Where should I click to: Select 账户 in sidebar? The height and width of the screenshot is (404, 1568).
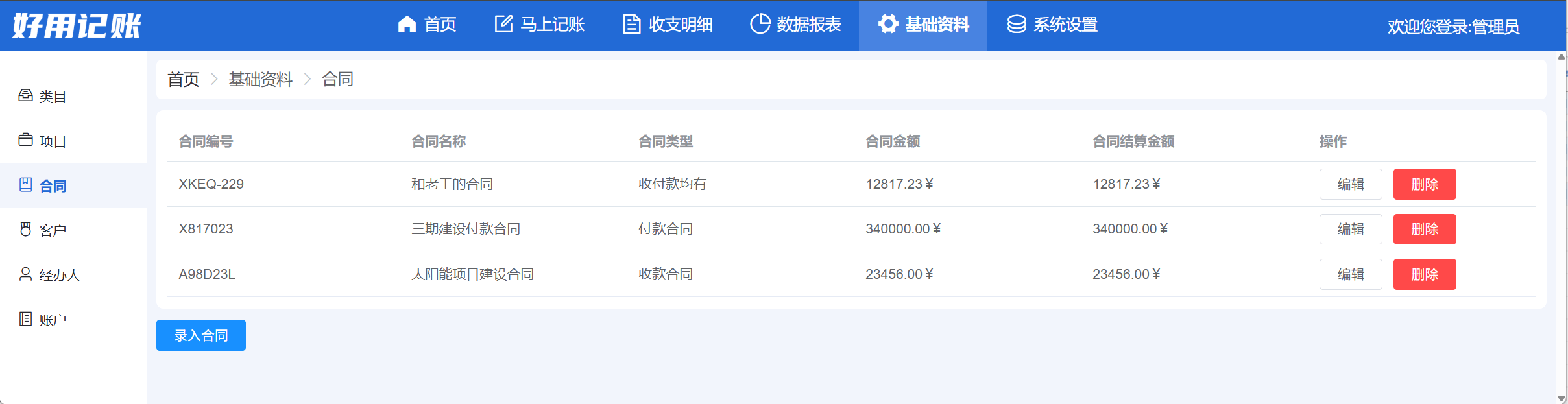(x=73, y=320)
